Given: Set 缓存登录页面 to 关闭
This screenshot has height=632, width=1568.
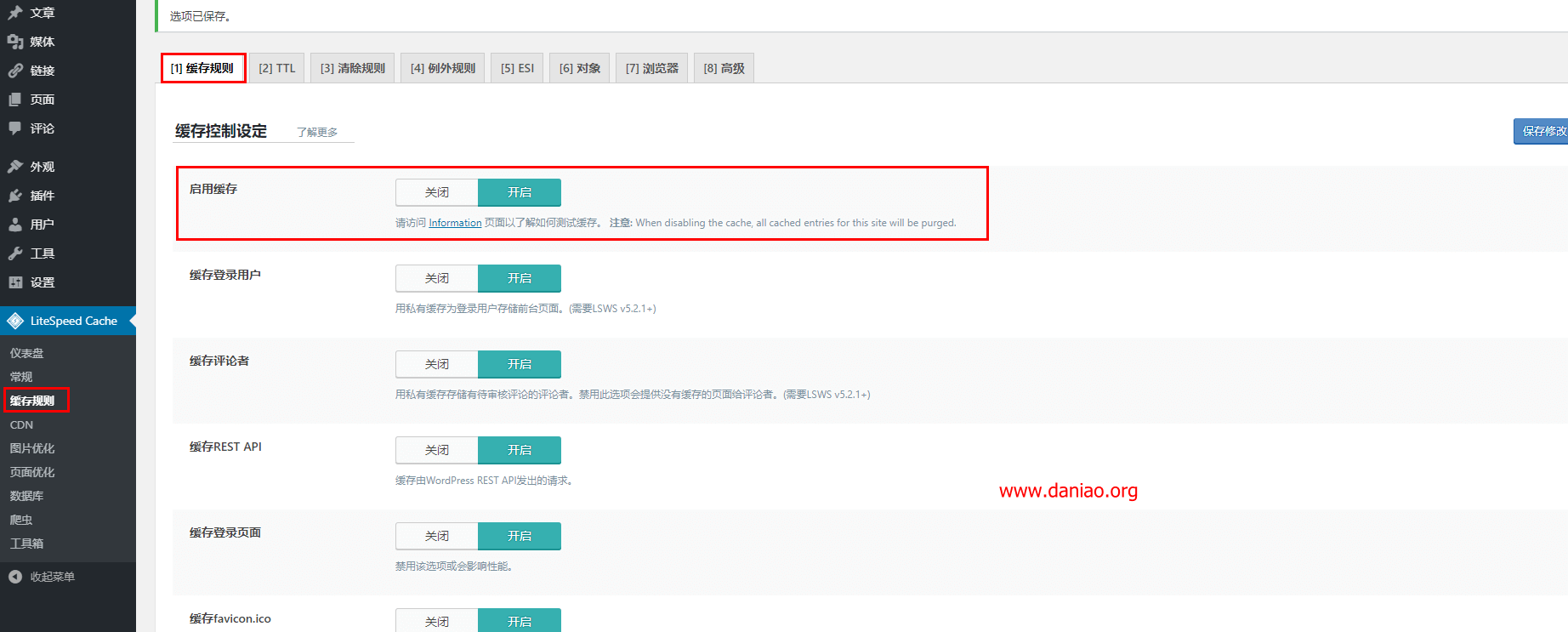Looking at the screenshot, I should pos(437,536).
